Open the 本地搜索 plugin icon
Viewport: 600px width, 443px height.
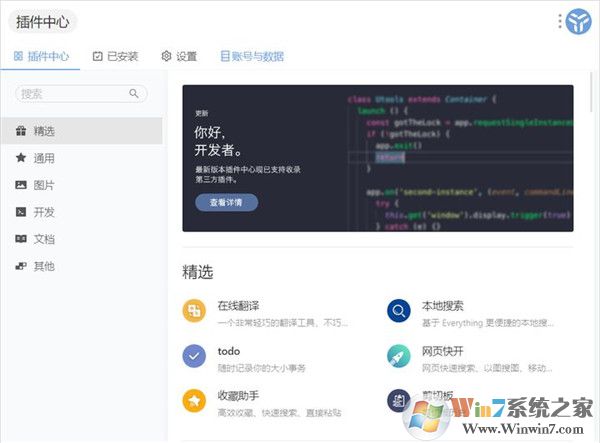(399, 311)
